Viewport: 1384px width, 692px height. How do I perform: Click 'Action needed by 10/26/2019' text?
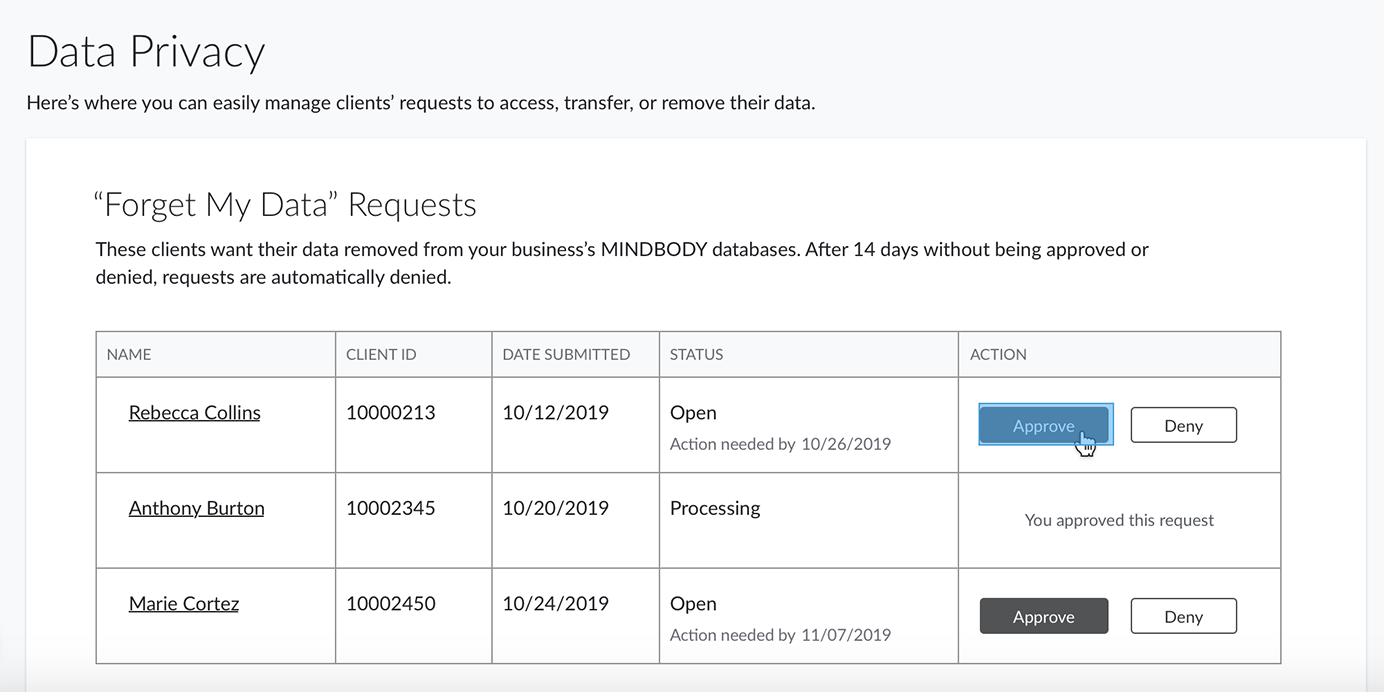[x=780, y=444]
